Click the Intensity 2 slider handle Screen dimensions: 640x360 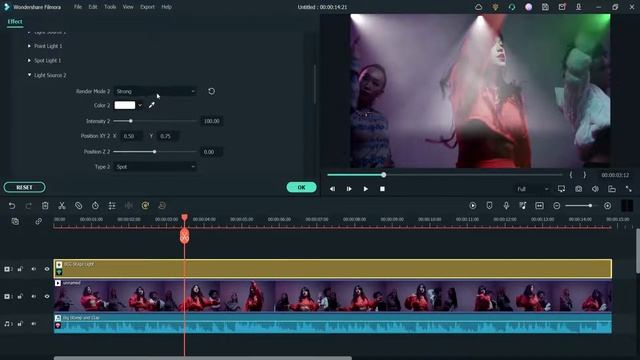pyautogui.click(x=131, y=121)
